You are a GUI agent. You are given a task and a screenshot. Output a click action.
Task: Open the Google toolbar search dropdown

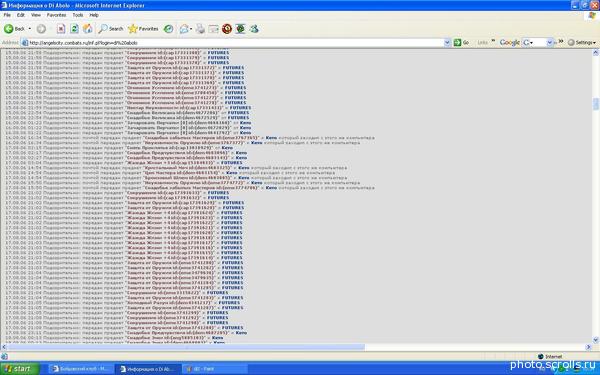(x=549, y=42)
